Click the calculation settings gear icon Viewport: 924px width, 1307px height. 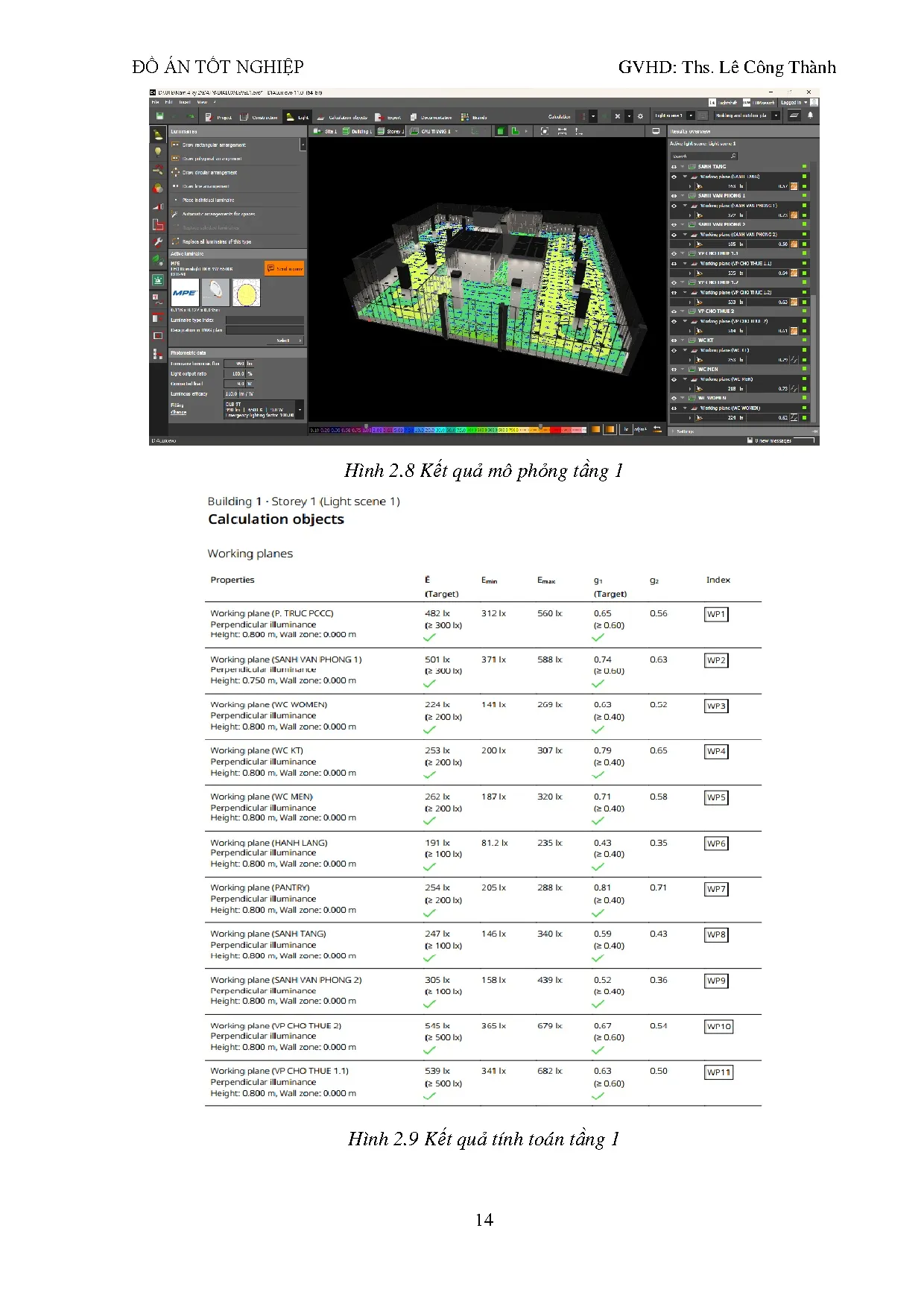pos(640,116)
